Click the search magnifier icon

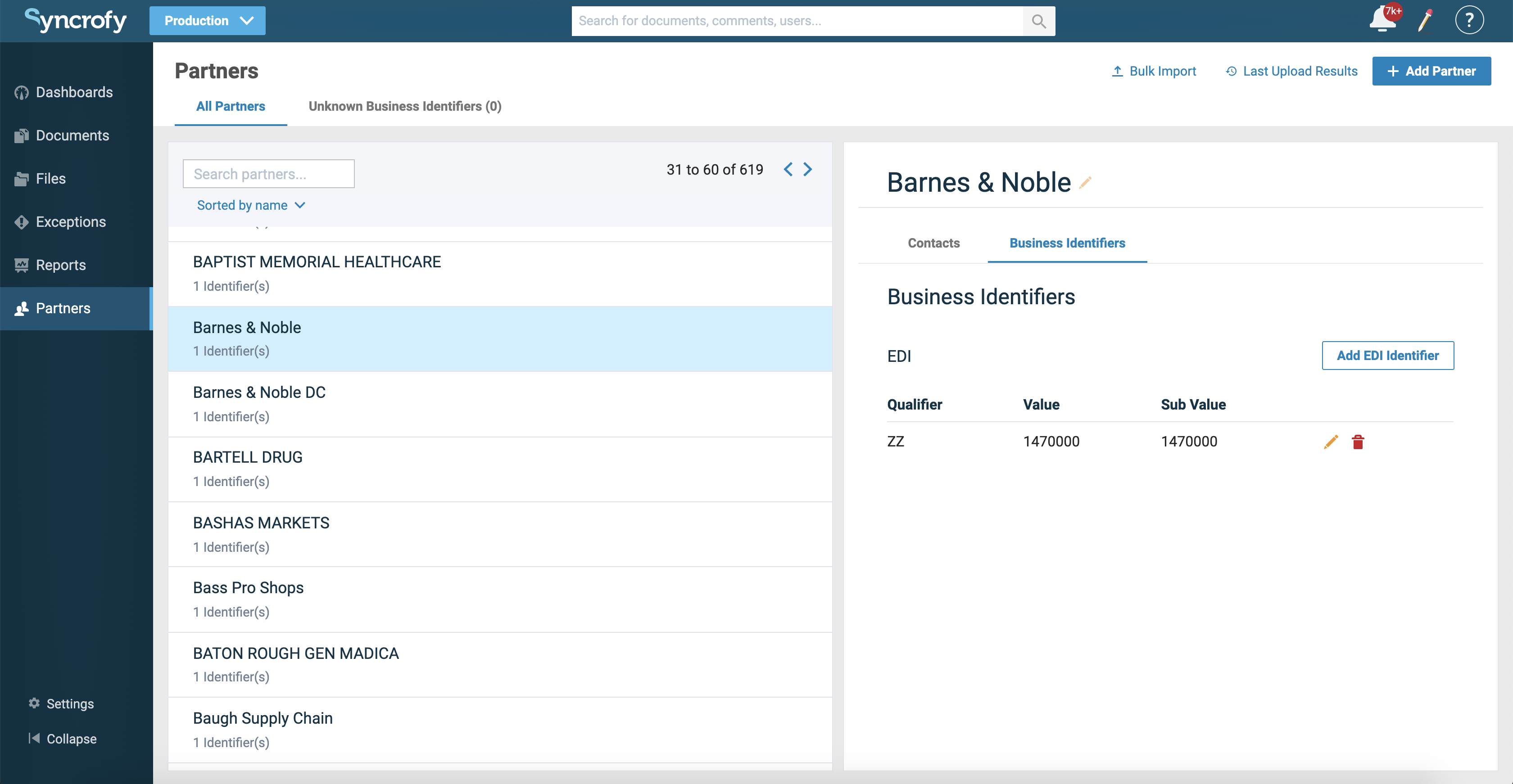pos(1038,21)
